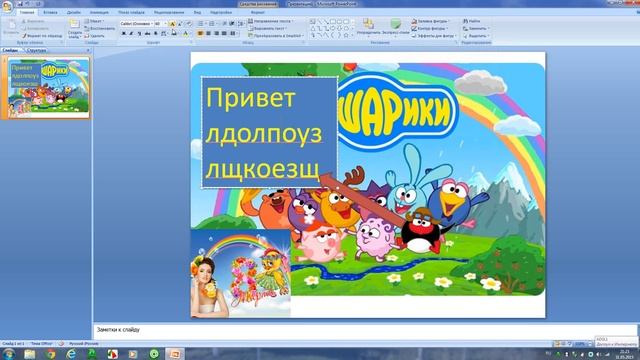Click the slide notes field Заметки к слайду
The width and height of the screenshot is (640, 360).
tap(365, 331)
